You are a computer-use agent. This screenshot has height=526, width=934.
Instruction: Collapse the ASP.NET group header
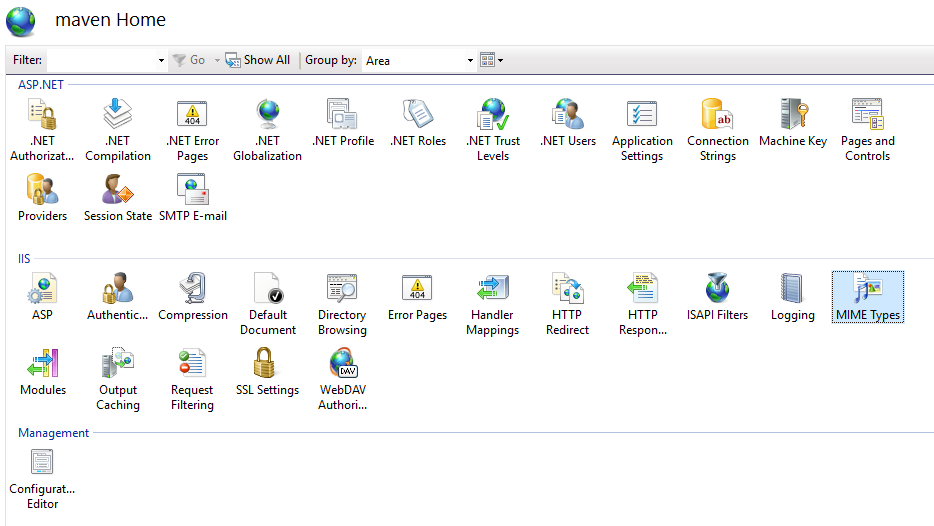[41, 85]
